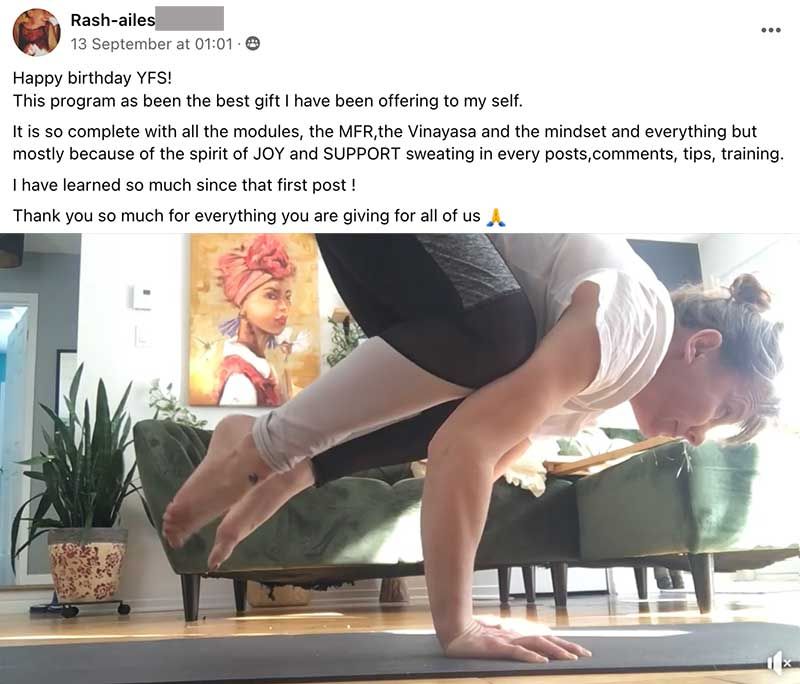Click the gray redacted box beside the name
The image size is (800, 684).
coord(189,18)
